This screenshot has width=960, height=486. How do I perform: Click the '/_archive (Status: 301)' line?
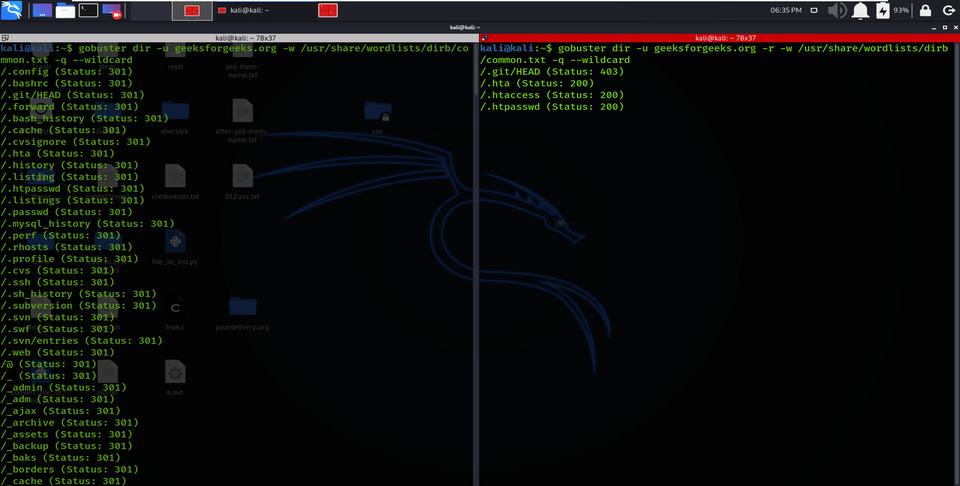click(70, 422)
